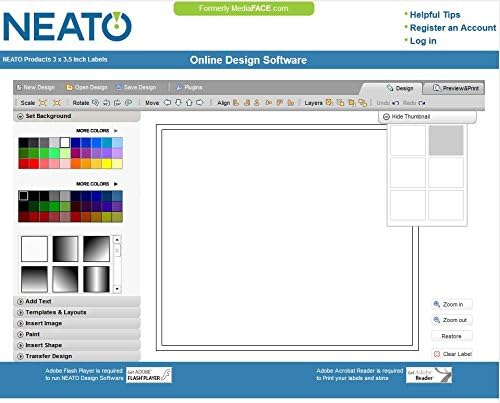Click the second Align icon
Screen dimensions: 500x403
point(247,103)
